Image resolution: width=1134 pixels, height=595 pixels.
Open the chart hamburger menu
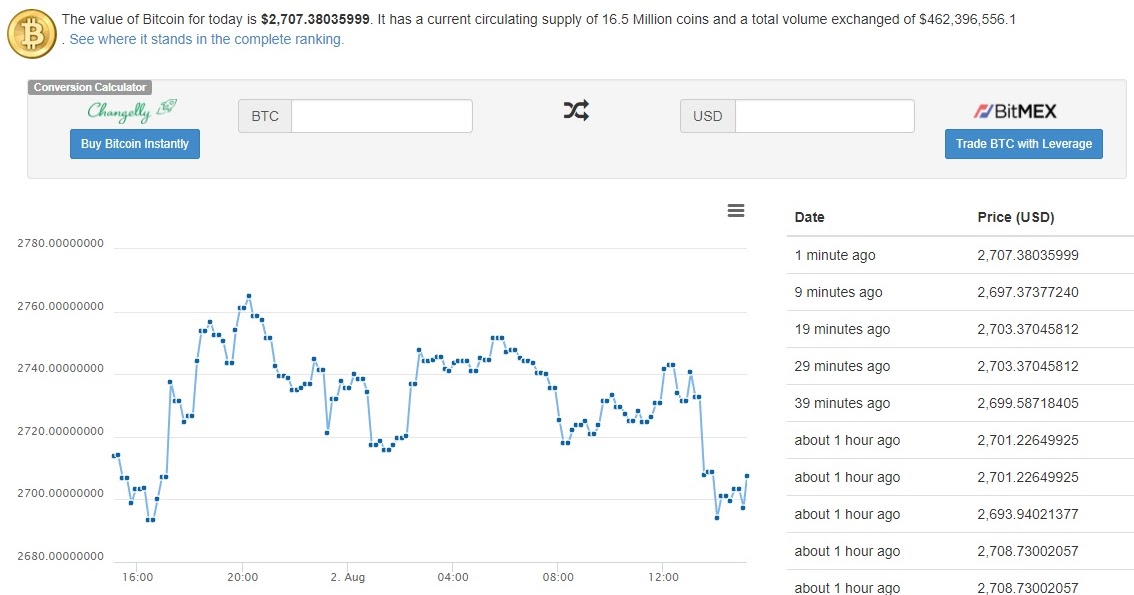736,210
